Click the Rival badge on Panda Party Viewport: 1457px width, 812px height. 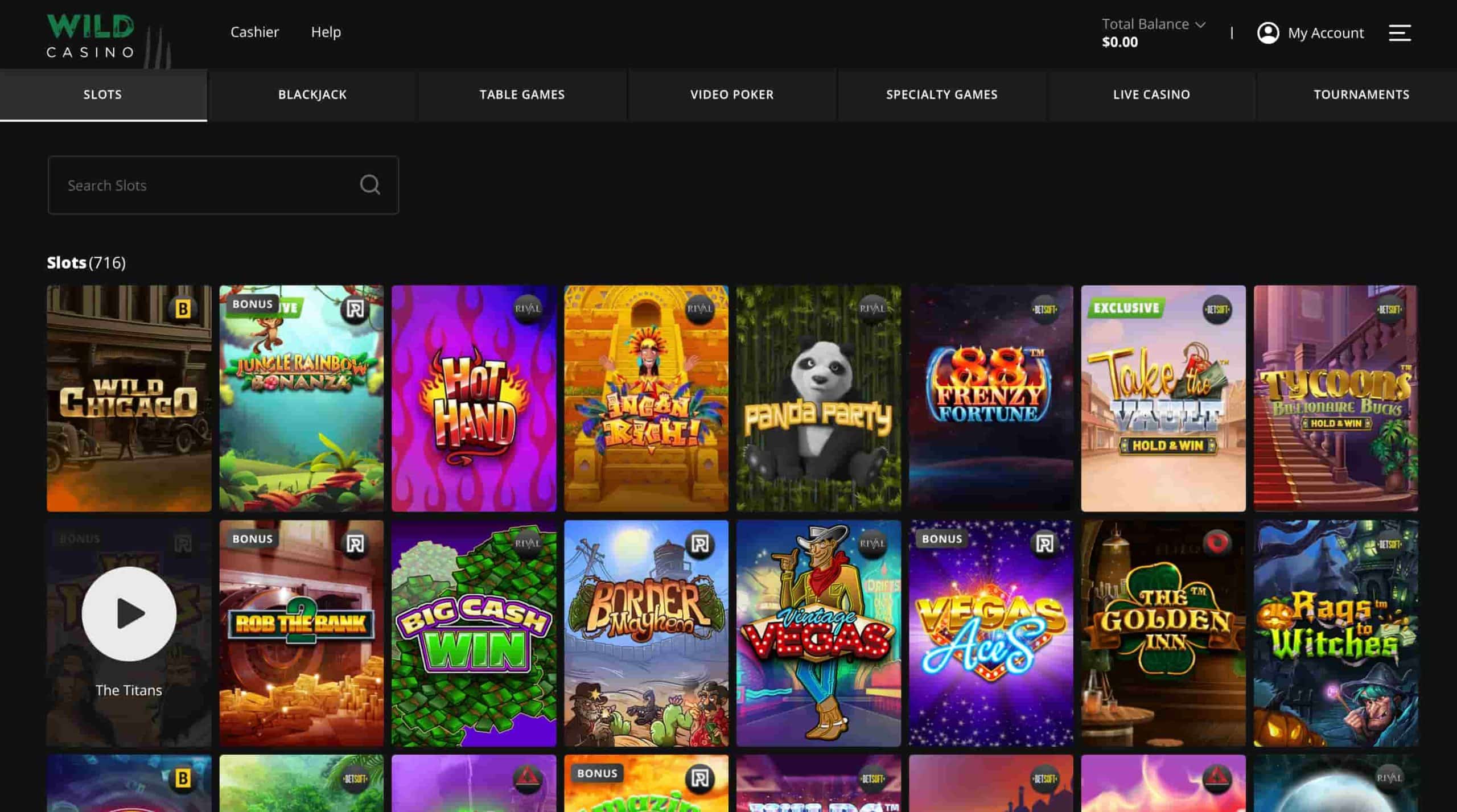pyautogui.click(x=872, y=309)
